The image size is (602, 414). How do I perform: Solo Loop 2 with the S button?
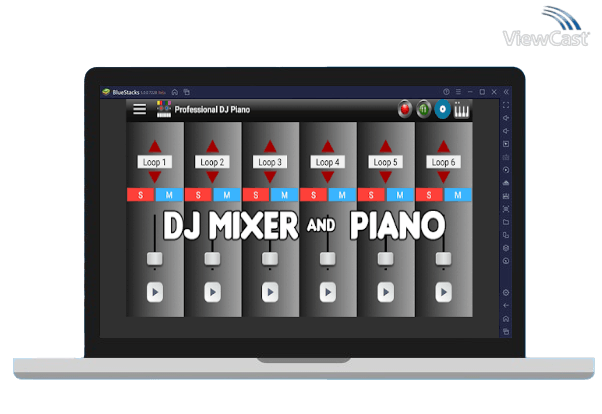198,195
